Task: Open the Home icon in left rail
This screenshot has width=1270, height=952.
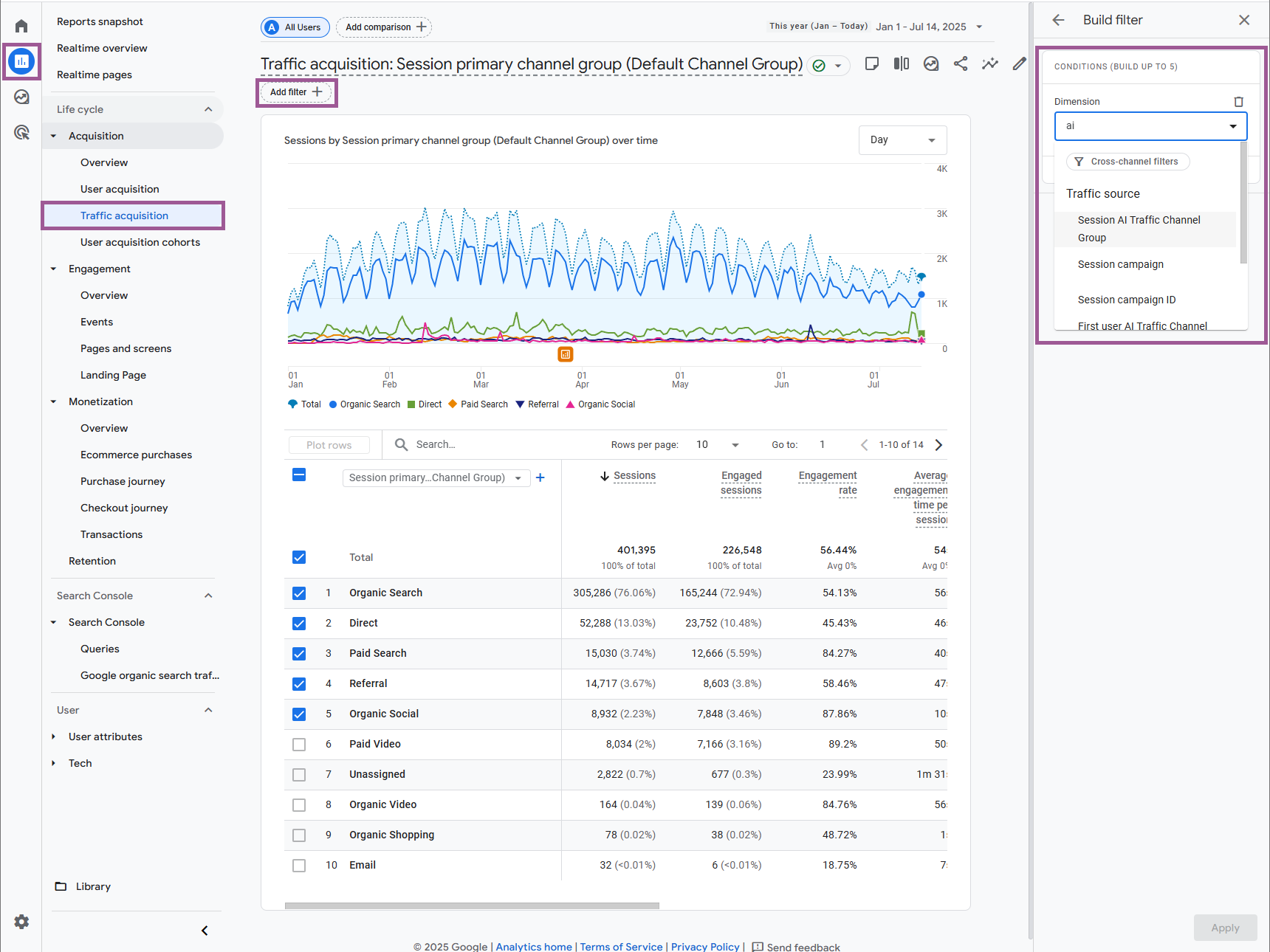Action: [x=21, y=27]
